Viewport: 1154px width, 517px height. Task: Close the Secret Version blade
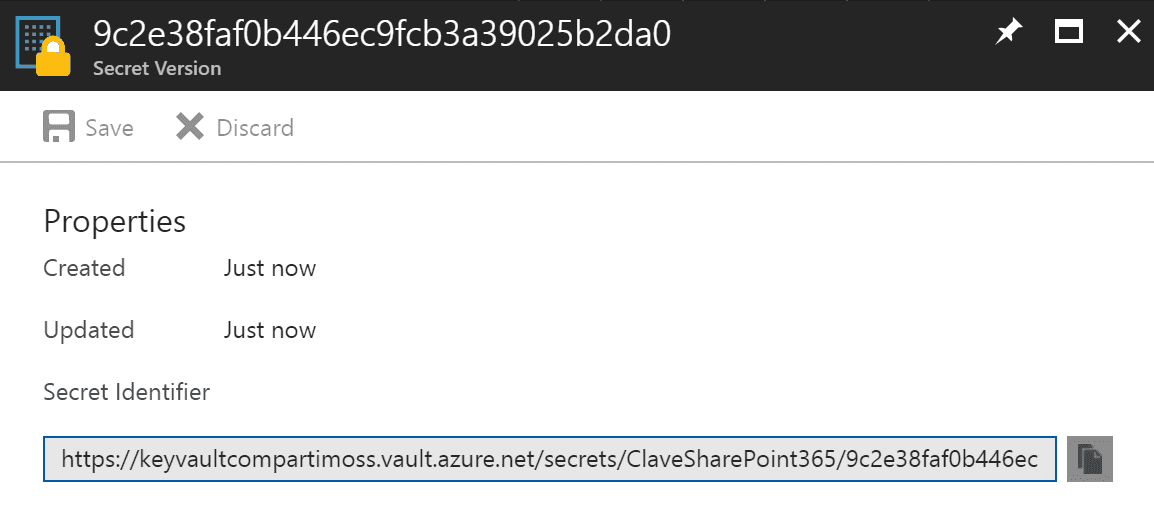tap(1128, 32)
